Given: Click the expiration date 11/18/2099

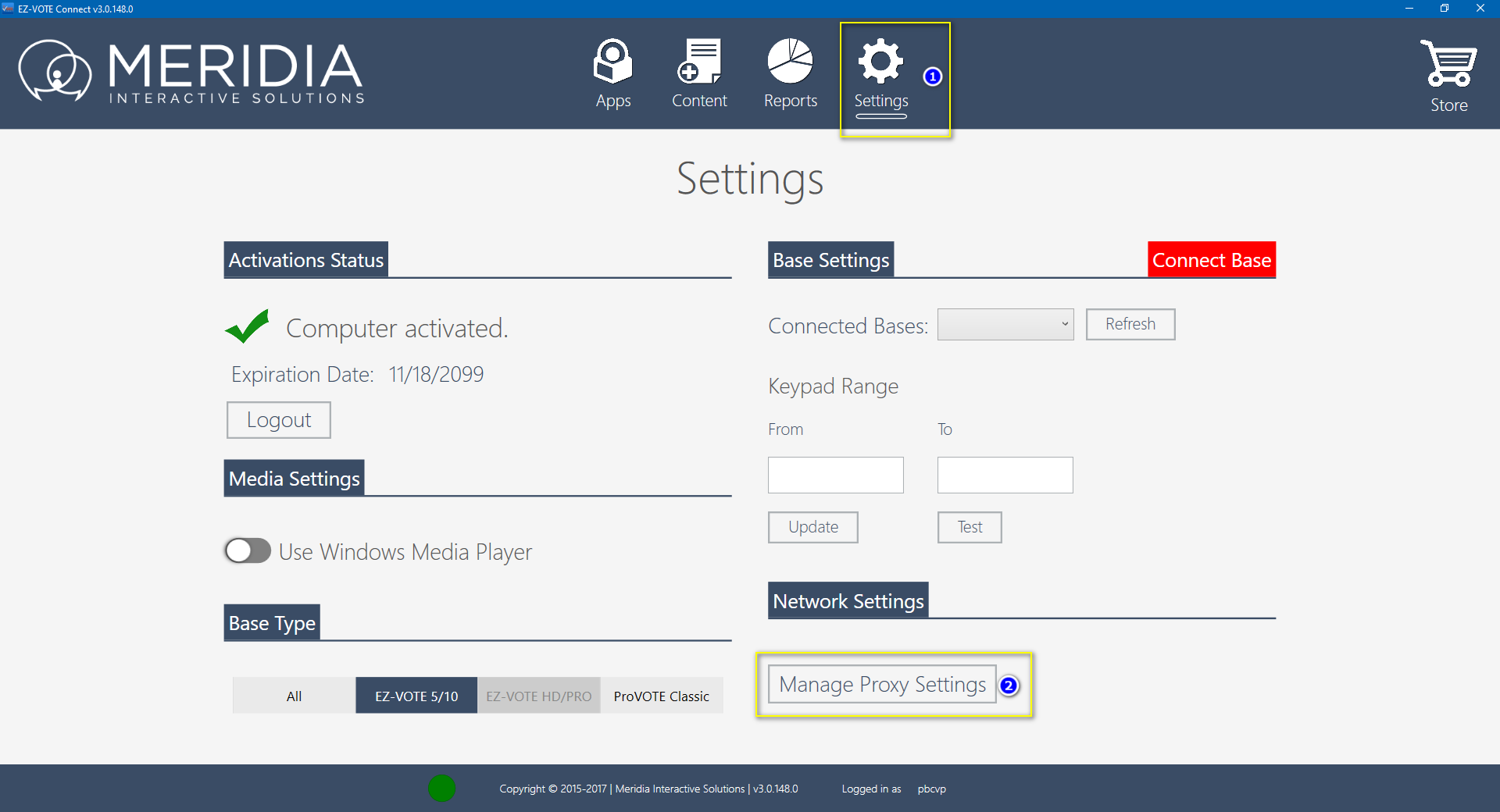Looking at the screenshot, I should coord(437,375).
